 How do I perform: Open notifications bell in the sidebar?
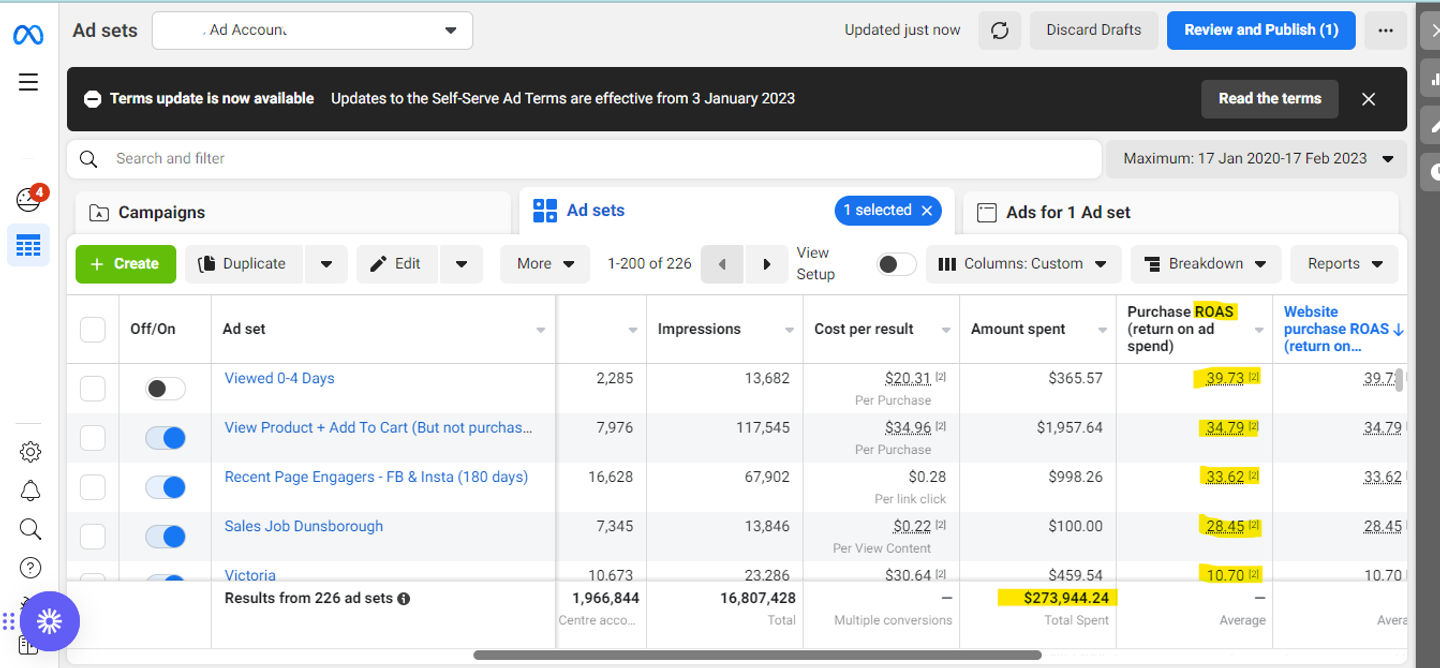pyautogui.click(x=30, y=491)
